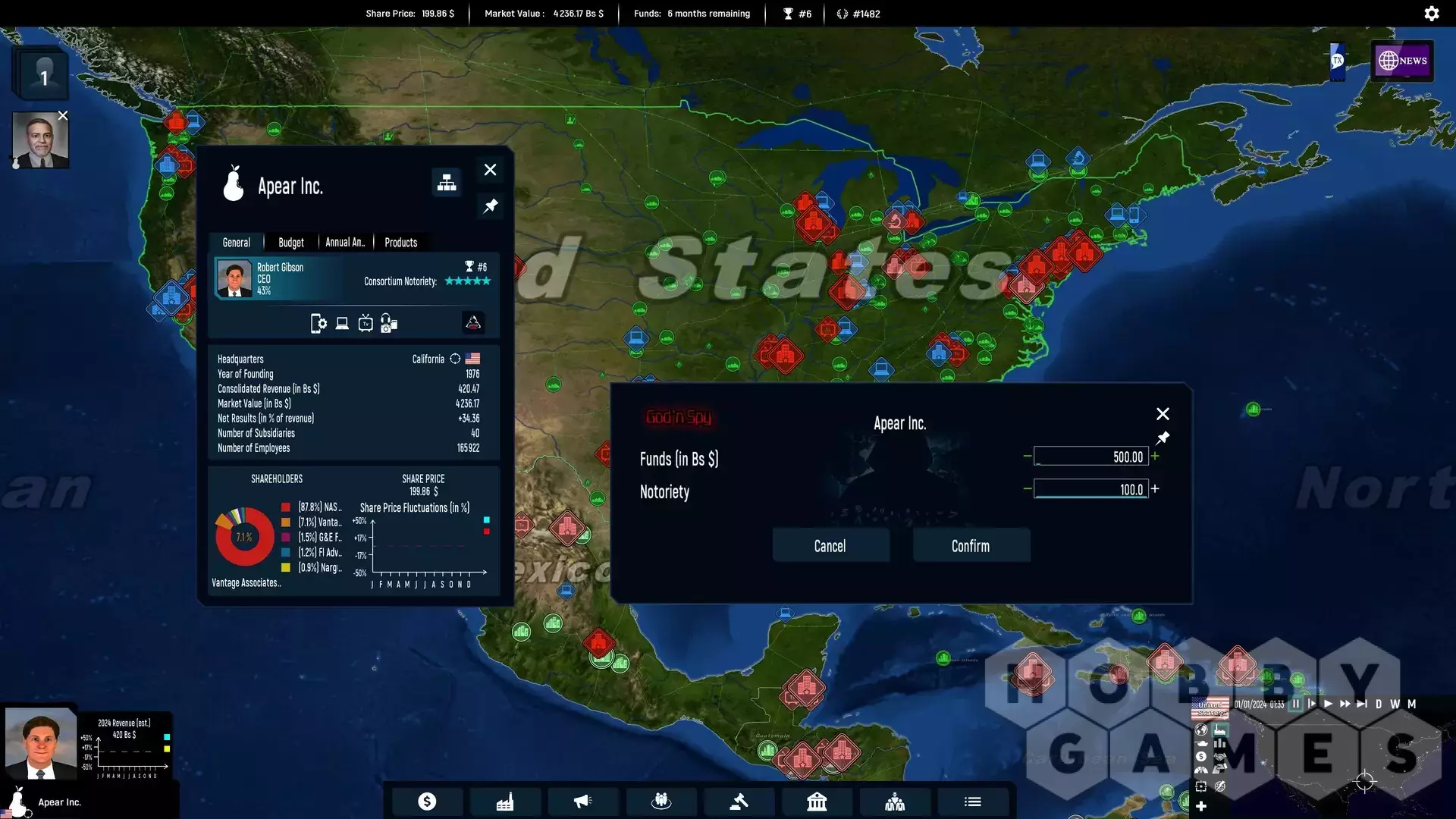Click the organization chart icon for Apear Inc.
This screenshot has height=819, width=1456.
tap(447, 183)
